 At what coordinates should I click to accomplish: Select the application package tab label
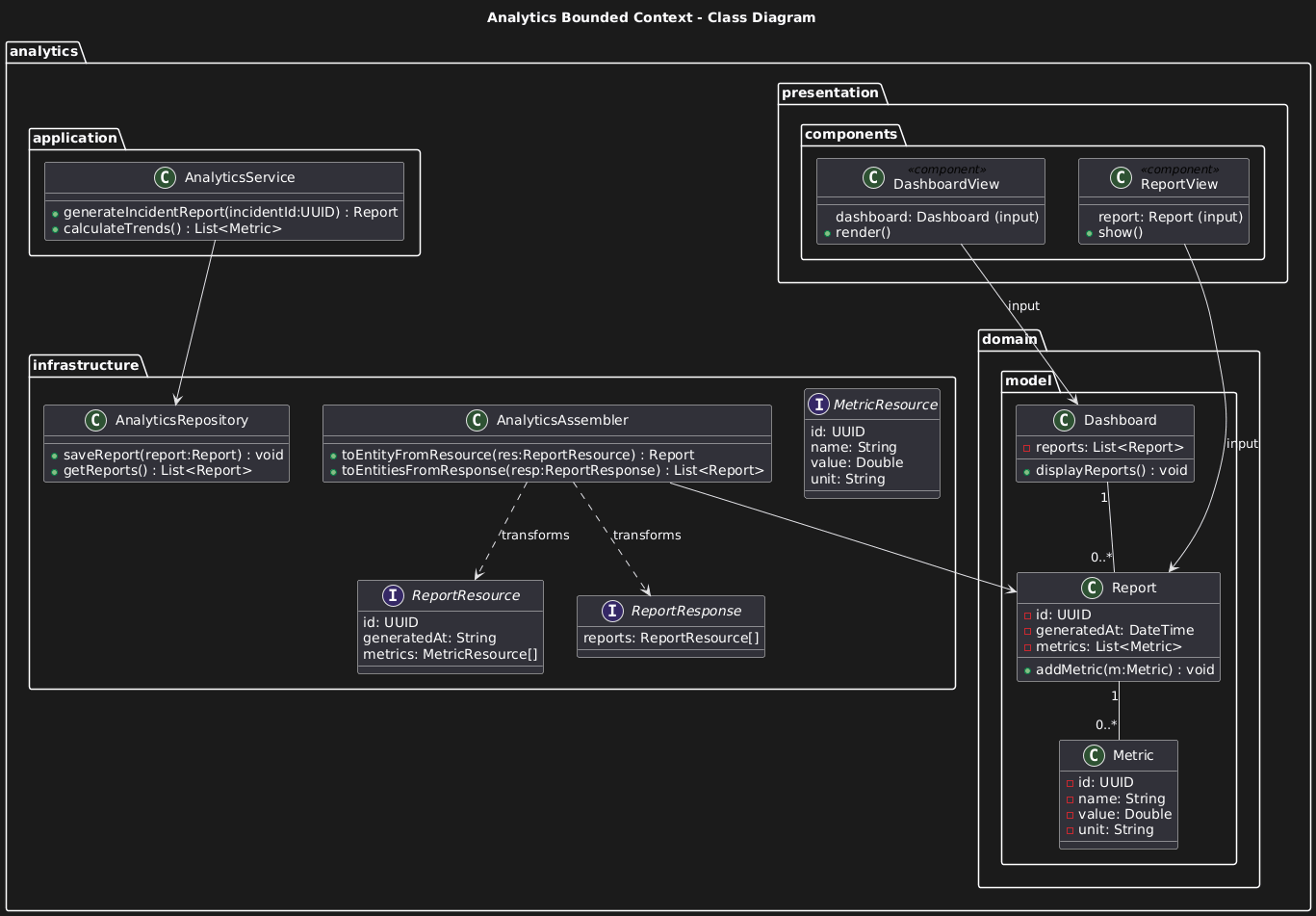coord(73,138)
